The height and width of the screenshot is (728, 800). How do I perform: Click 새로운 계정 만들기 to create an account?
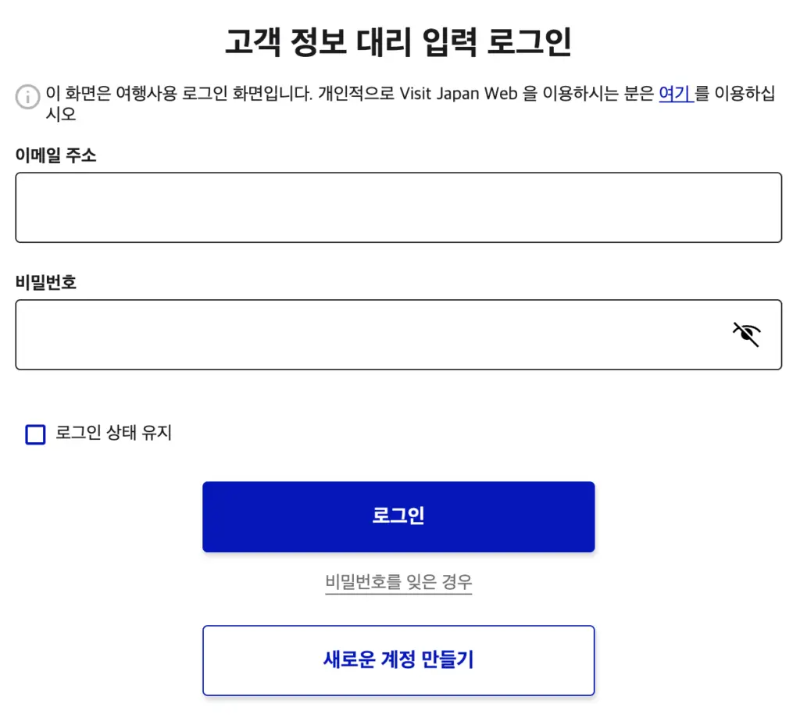click(x=398, y=660)
